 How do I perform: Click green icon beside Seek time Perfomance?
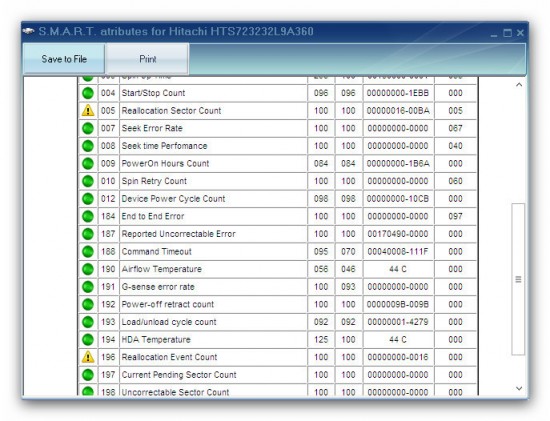coord(88,146)
